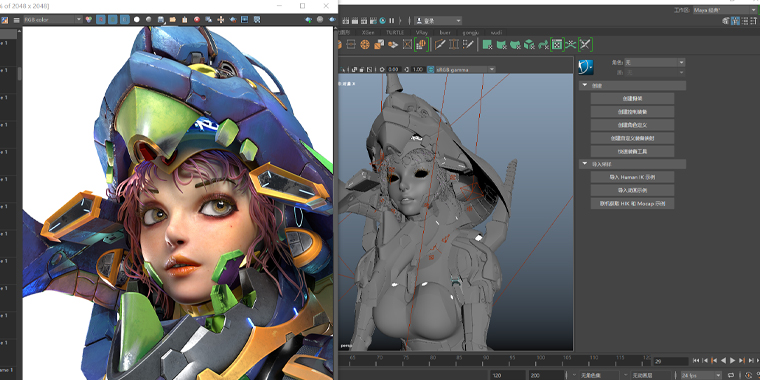
Task: Click the third button in the Create section
Action: click(x=632, y=125)
